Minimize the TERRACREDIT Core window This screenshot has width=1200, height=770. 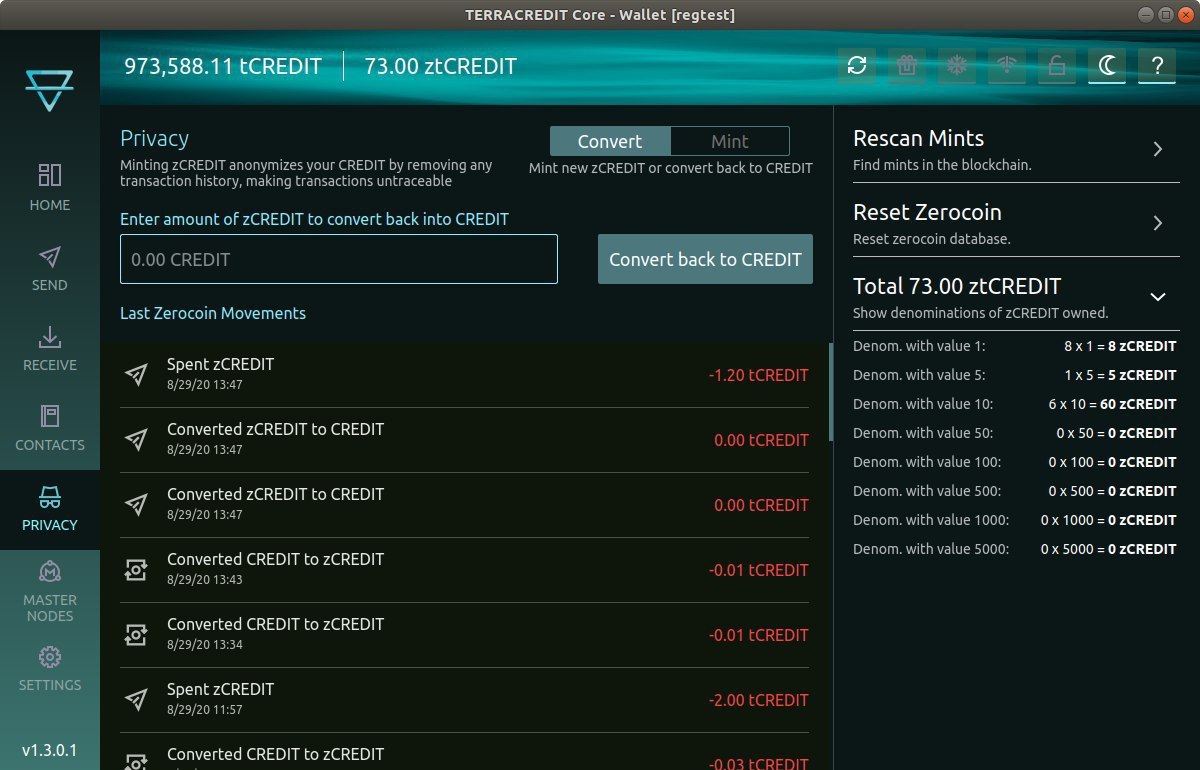click(1146, 14)
